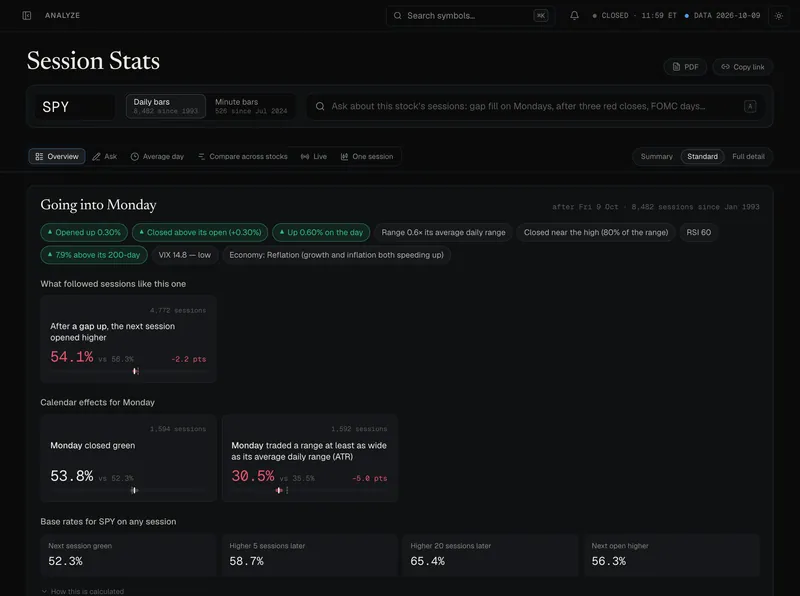This screenshot has width=800, height=596.
Task: Click the magnifier in the ask field
Action: point(320,106)
